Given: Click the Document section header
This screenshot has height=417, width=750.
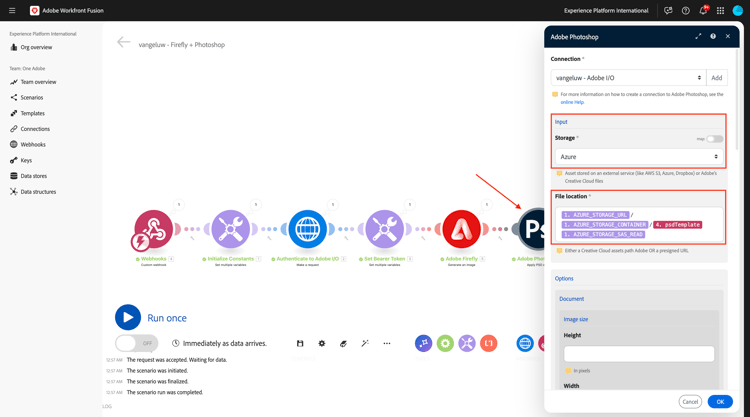Looking at the screenshot, I should pos(572,299).
